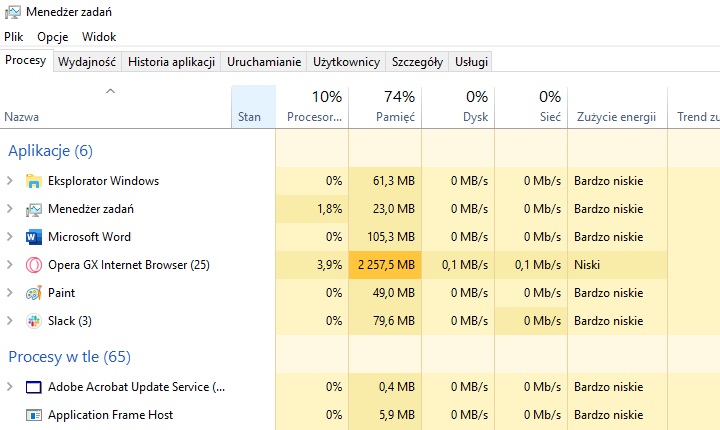Expand the Eksplorator Windows process group
Image resolution: width=720 pixels, height=430 pixels.
point(10,181)
